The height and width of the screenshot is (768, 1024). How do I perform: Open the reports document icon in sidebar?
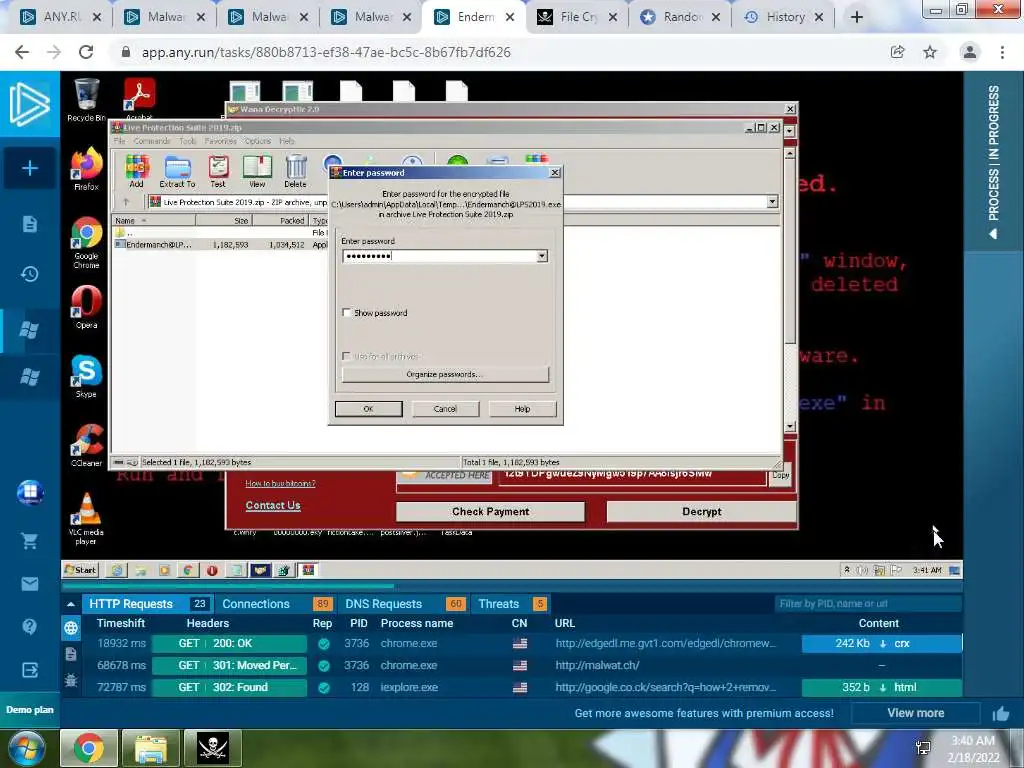(x=29, y=224)
